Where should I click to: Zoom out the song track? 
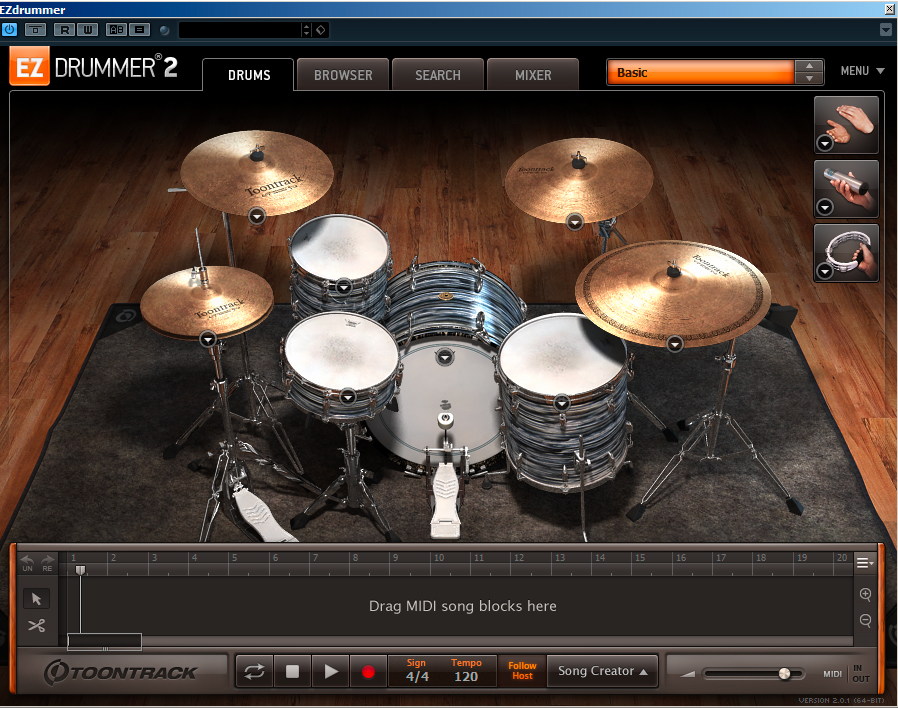coord(865,620)
